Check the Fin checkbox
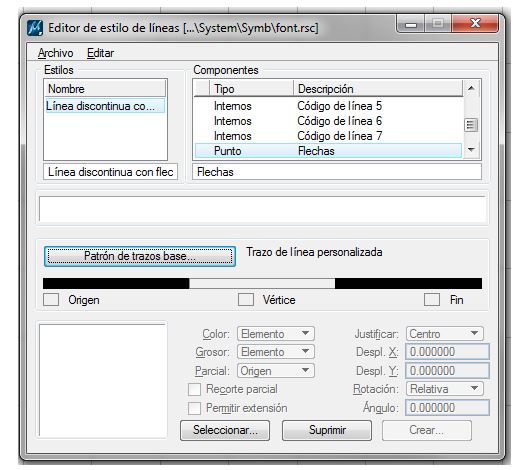Image resolution: width=515 pixels, height=470 pixels. (x=432, y=300)
